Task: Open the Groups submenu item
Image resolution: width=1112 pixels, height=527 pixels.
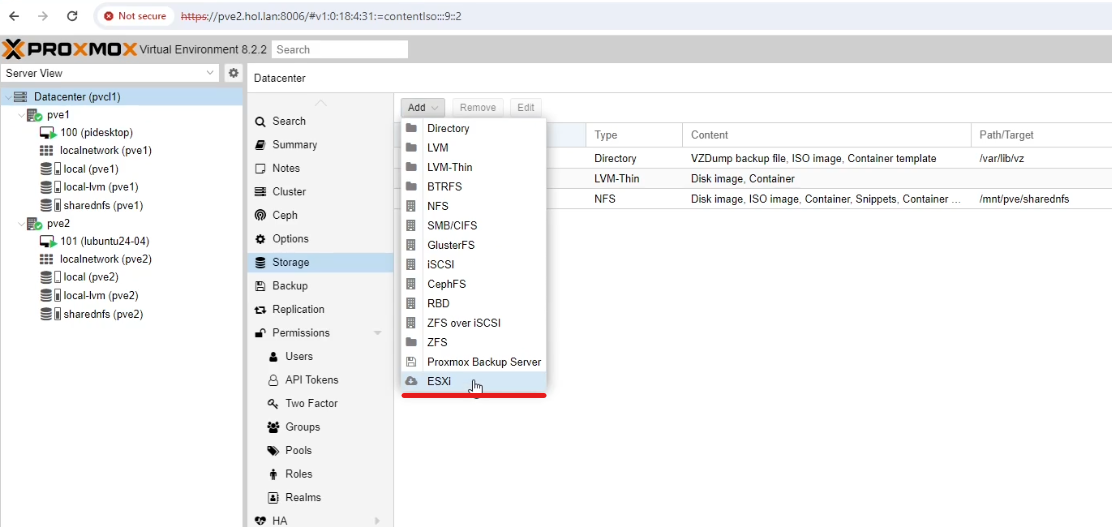Action: (321, 427)
